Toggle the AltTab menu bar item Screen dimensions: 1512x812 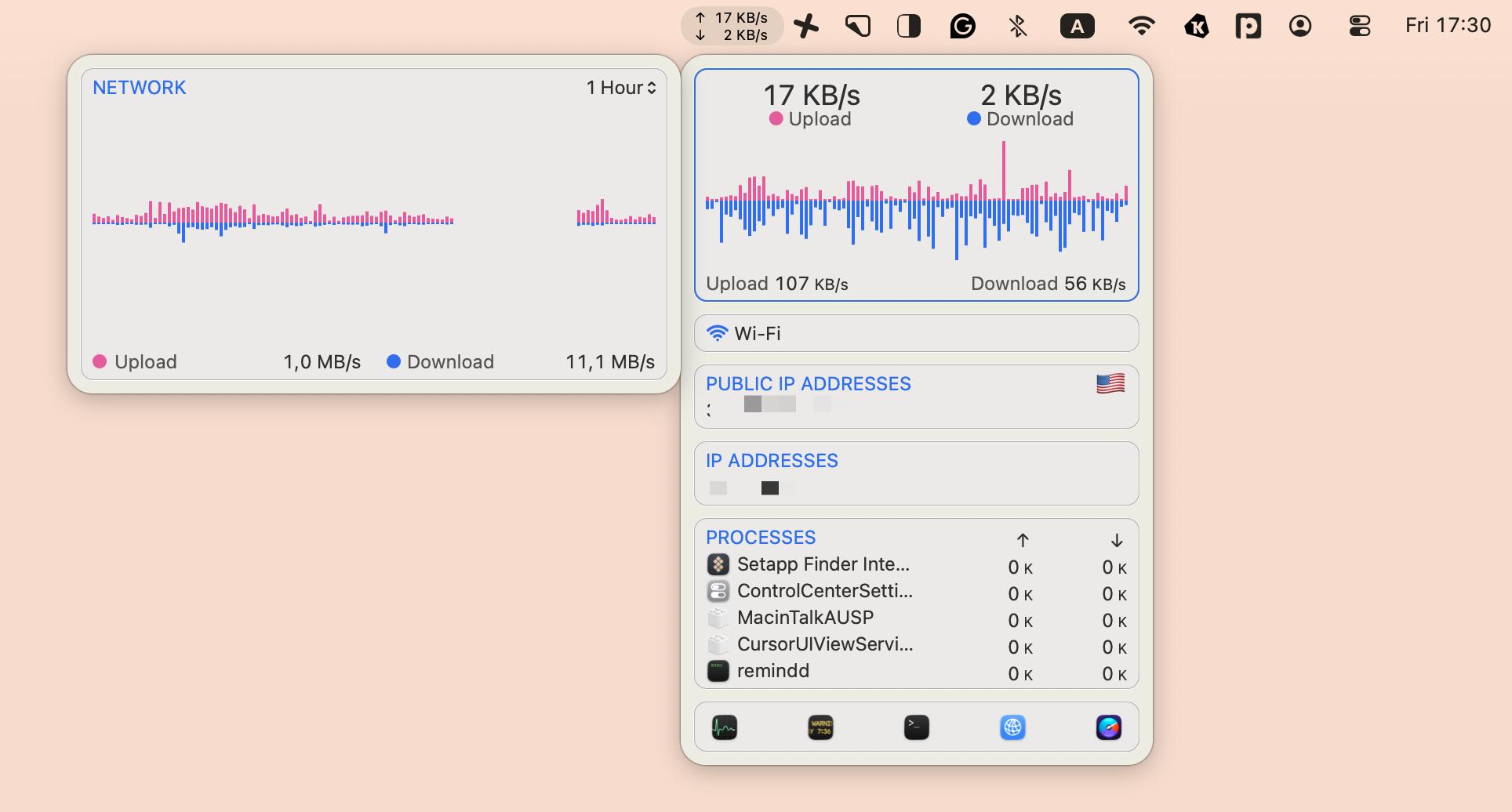1078,25
